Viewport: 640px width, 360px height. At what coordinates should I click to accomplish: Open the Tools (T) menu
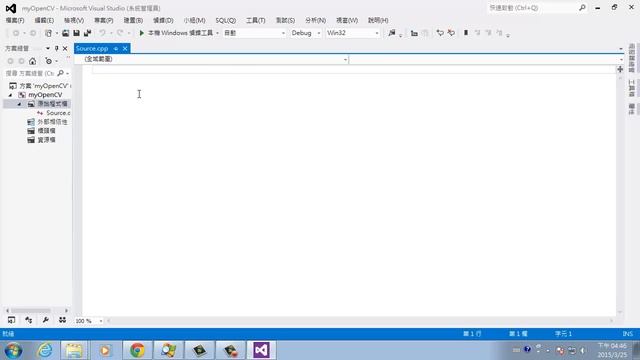point(256,20)
